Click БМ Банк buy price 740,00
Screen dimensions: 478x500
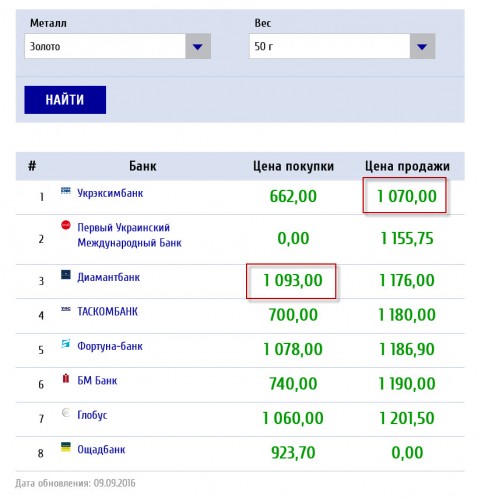pos(293,384)
